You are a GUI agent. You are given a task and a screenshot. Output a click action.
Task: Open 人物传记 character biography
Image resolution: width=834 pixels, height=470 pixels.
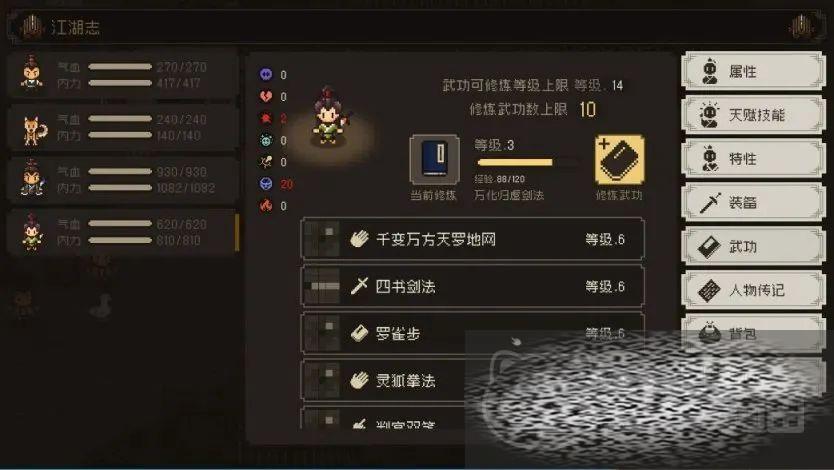(753, 290)
